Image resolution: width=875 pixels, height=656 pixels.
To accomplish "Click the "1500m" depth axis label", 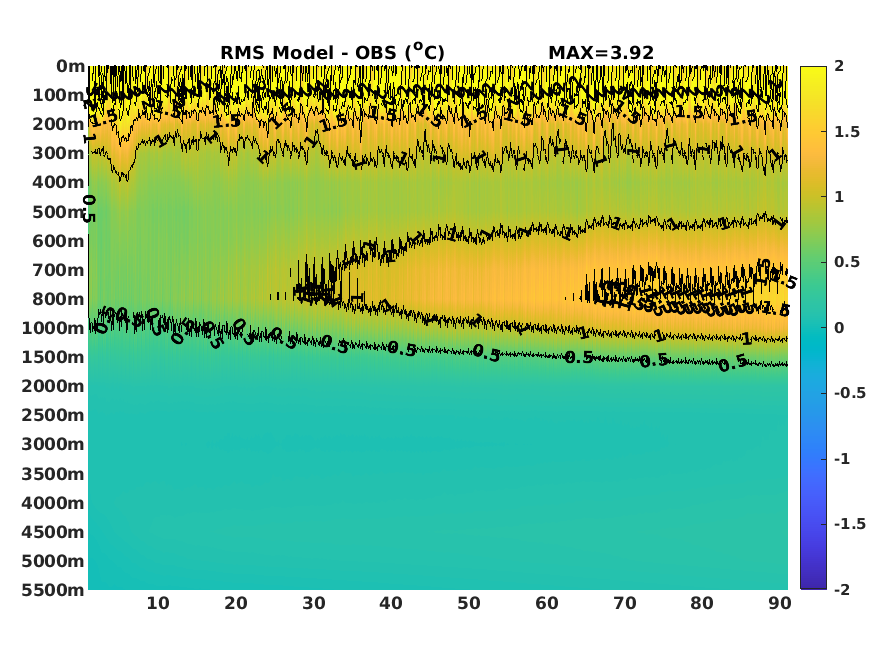I will (53, 357).
